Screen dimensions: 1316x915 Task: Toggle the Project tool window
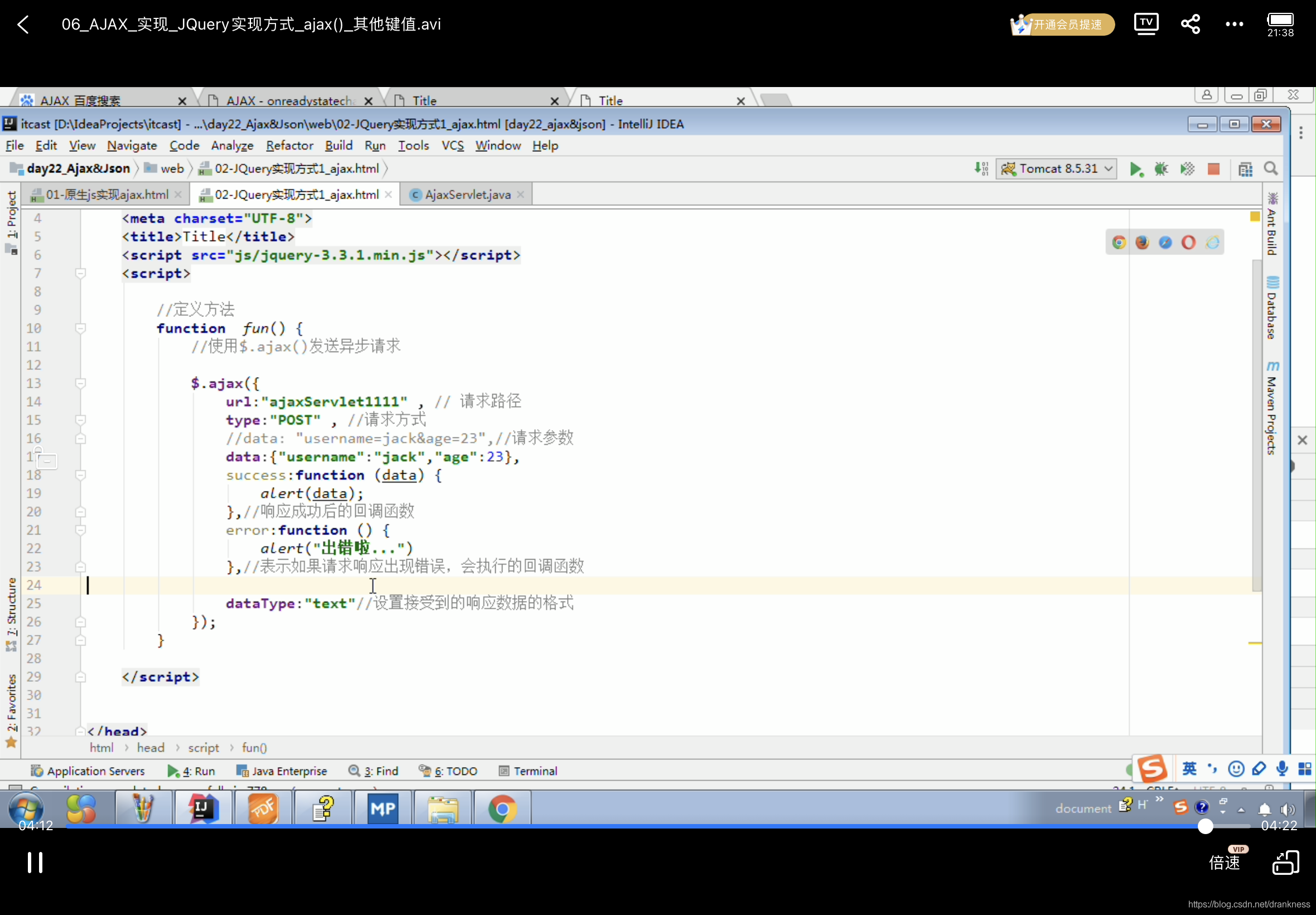(12, 222)
